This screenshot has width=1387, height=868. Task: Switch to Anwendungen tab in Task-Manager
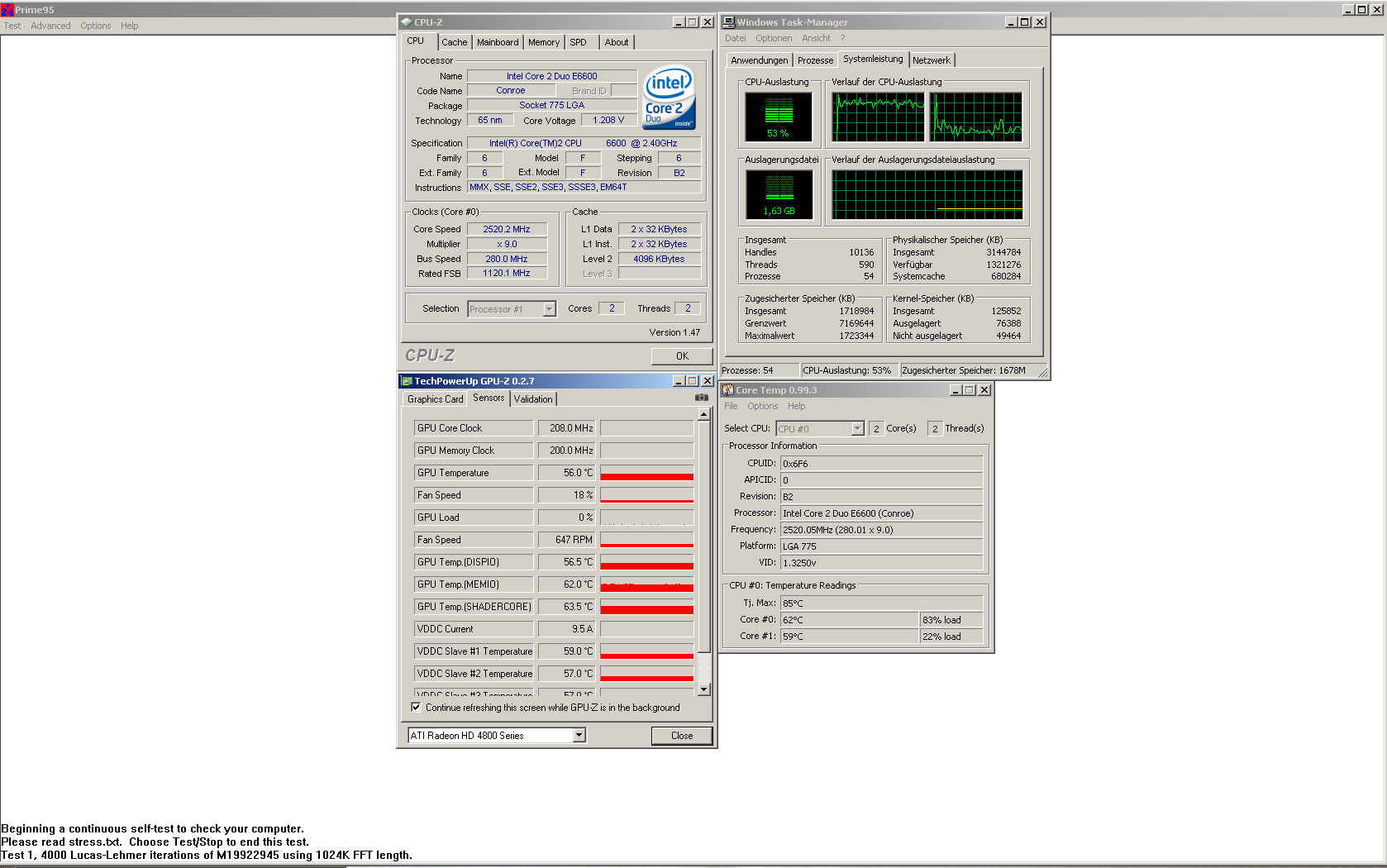point(759,60)
